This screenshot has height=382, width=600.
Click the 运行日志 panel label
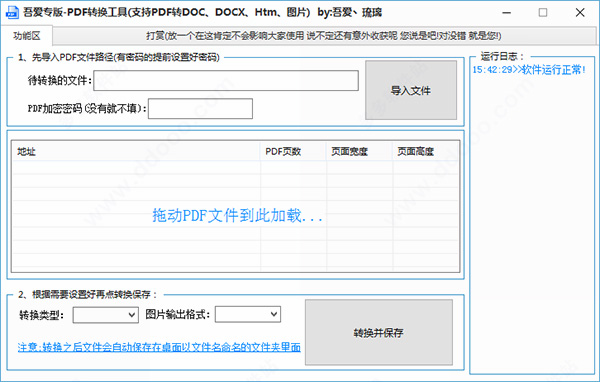click(x=502, y=57)
